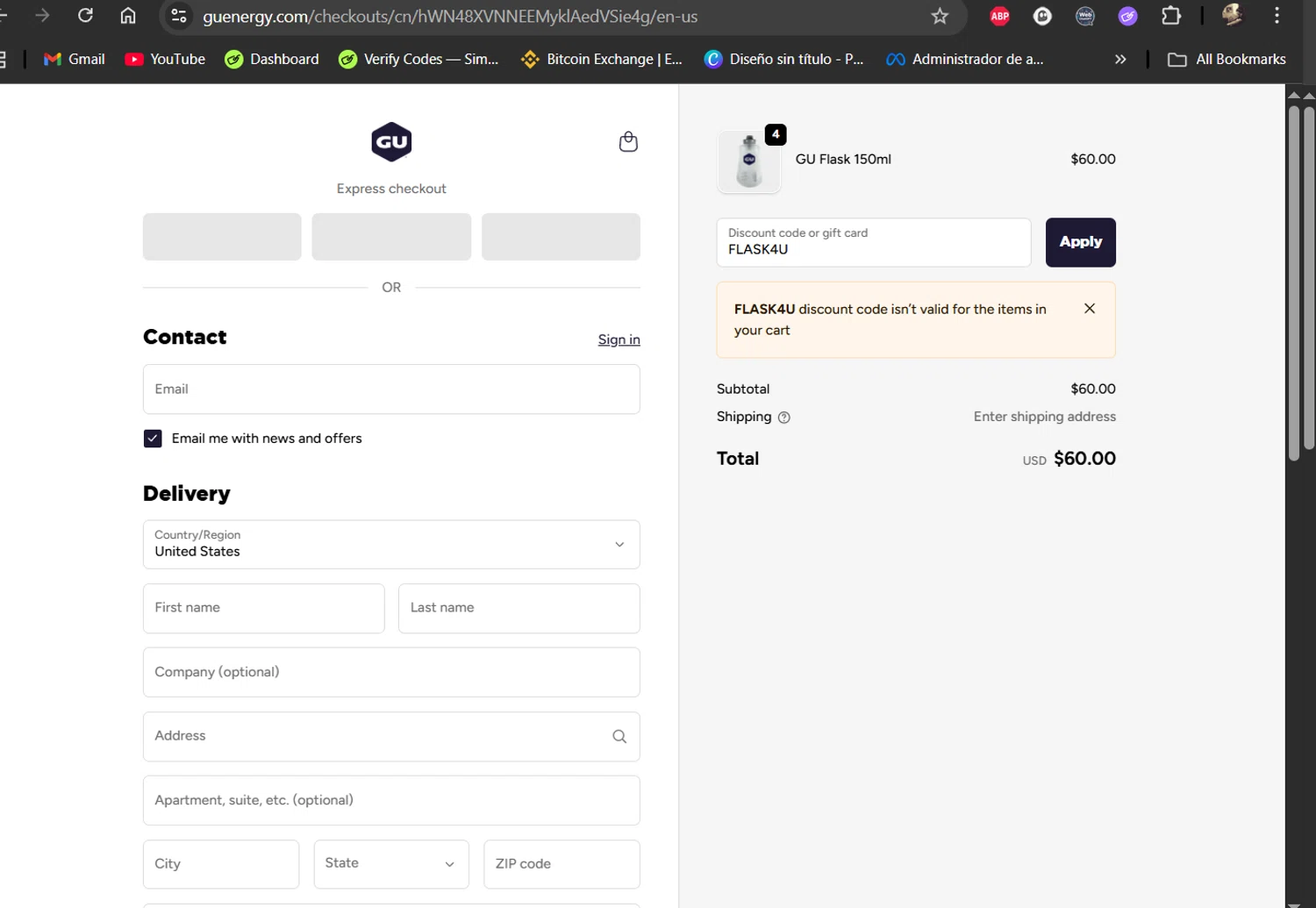Click the Enter shipping address text
Viewport: 1316px width, 908px height.
click(x=1045, y=417)
